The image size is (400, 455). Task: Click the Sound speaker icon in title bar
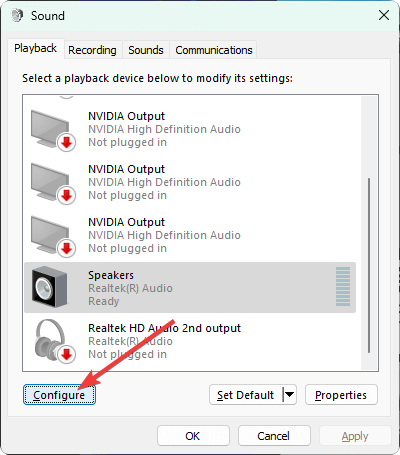[x=17, y=15]
